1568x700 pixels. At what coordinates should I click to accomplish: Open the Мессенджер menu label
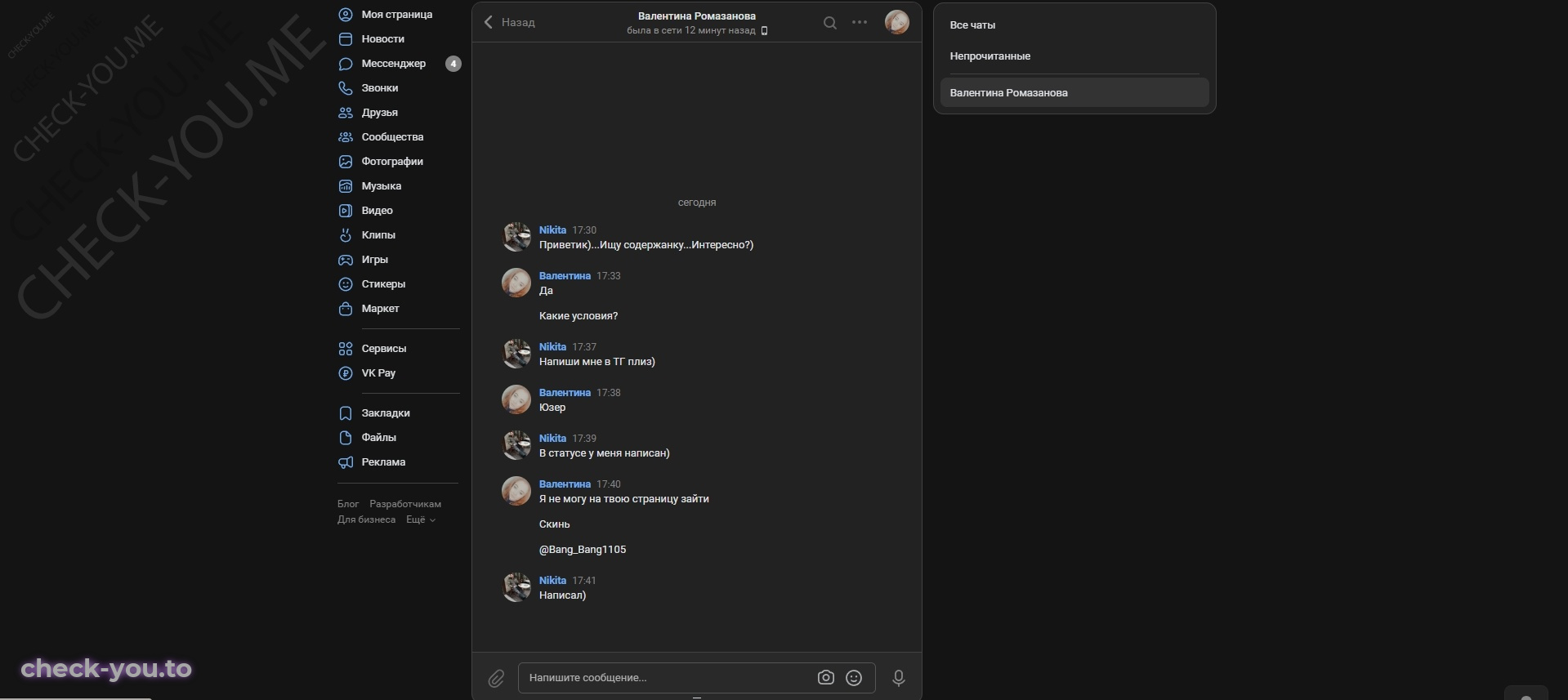394,64
